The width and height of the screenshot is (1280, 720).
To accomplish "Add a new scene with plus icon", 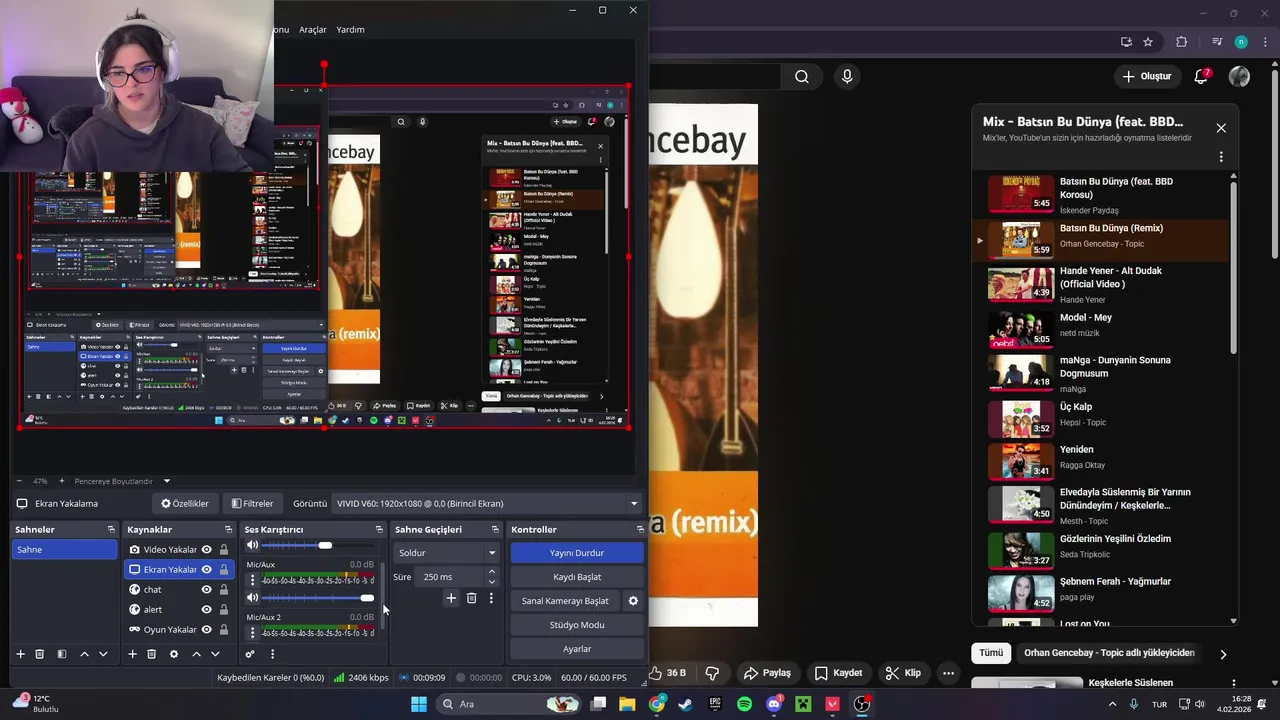I will click(20, 654).
